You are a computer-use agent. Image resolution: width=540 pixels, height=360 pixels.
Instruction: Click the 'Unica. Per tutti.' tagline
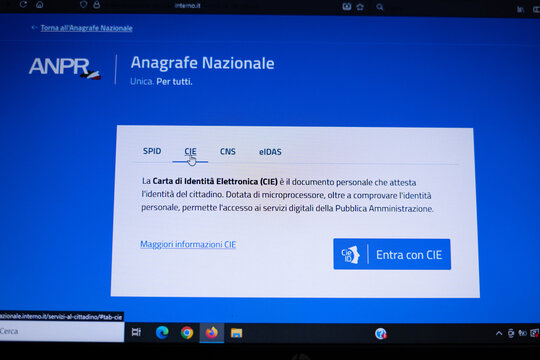pos(161,82)
